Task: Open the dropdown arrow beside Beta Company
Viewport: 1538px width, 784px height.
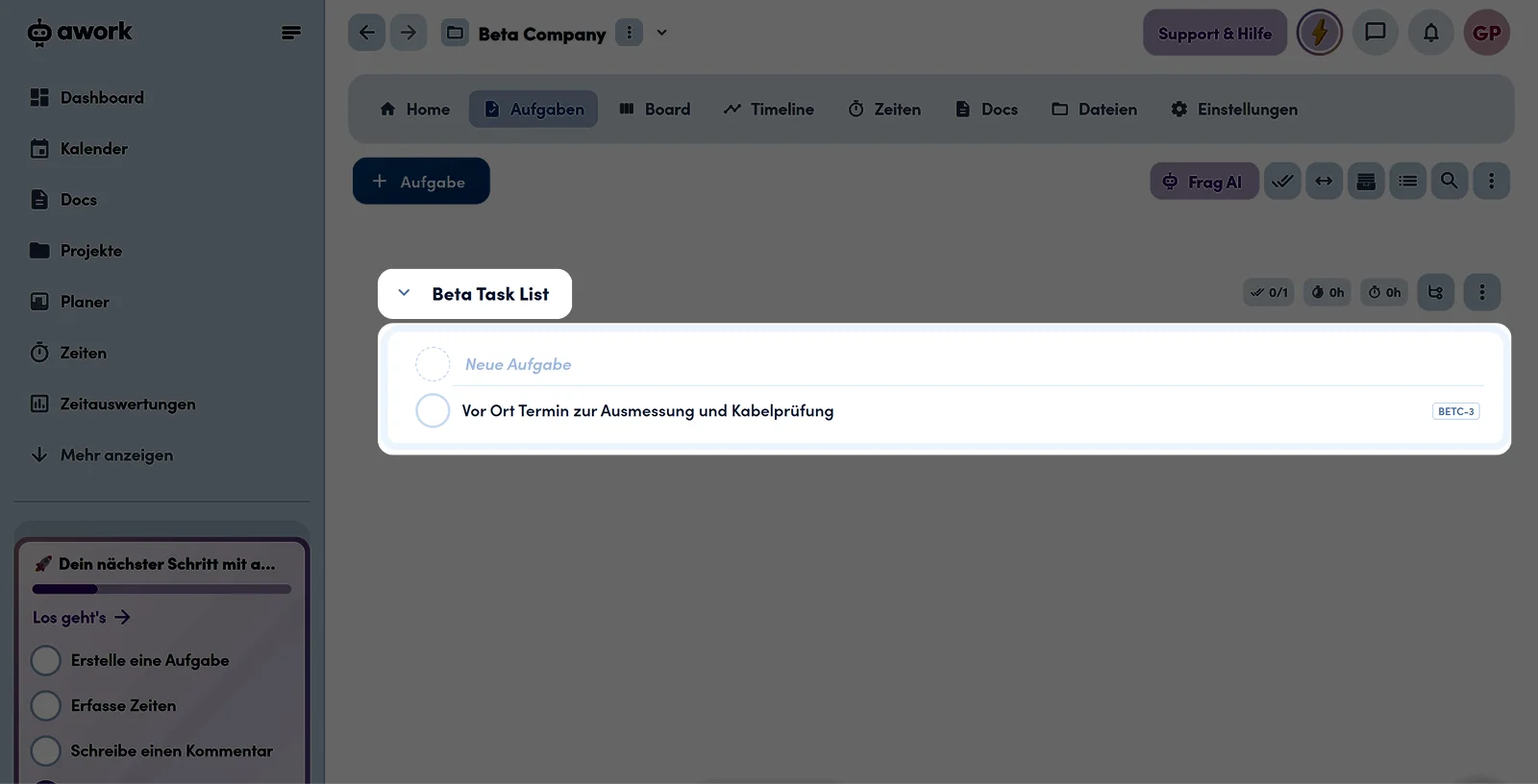Action: pos(661,33)
